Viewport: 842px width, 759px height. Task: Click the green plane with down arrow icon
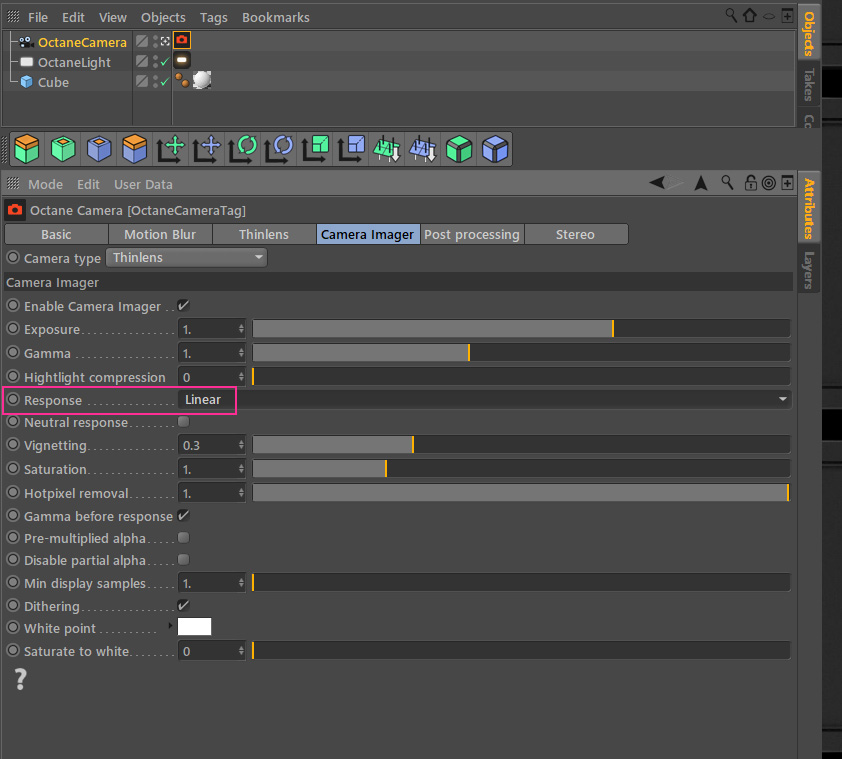[387, 149]
